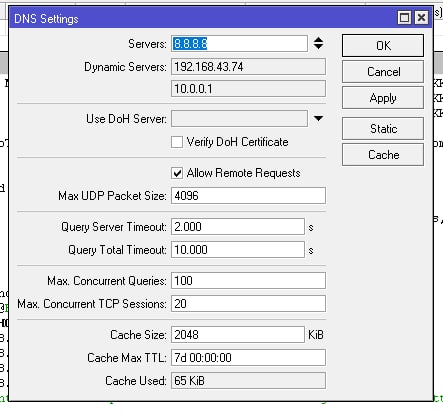Click the Query Server Timeout field
Viewport: 443px width, 413px height.
click(238, 227)
